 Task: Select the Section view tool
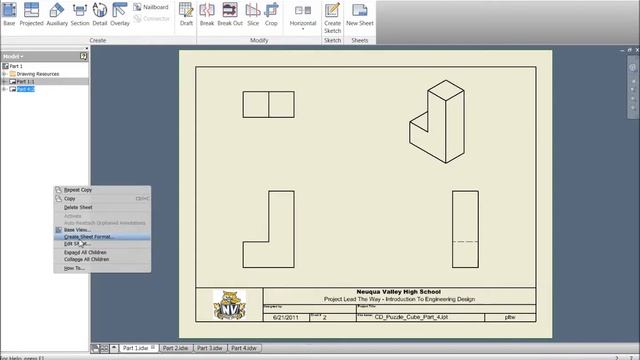[80, 14]
